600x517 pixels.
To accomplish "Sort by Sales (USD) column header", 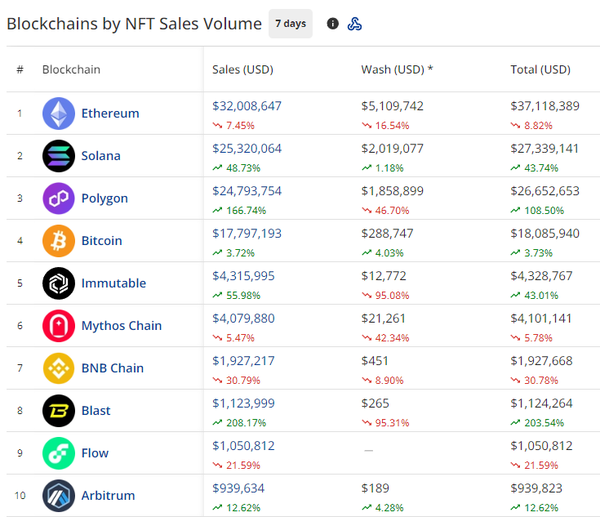I will tap(243, 70).
